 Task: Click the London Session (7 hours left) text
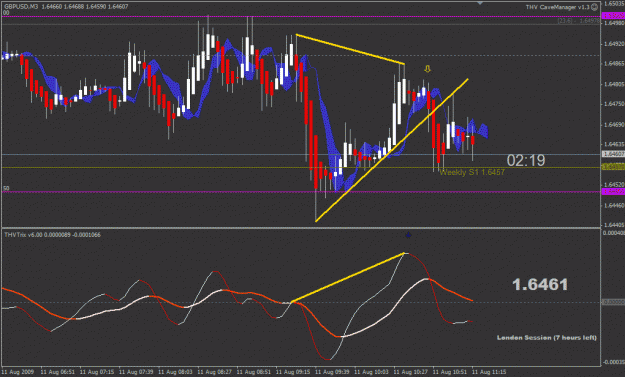547,338
